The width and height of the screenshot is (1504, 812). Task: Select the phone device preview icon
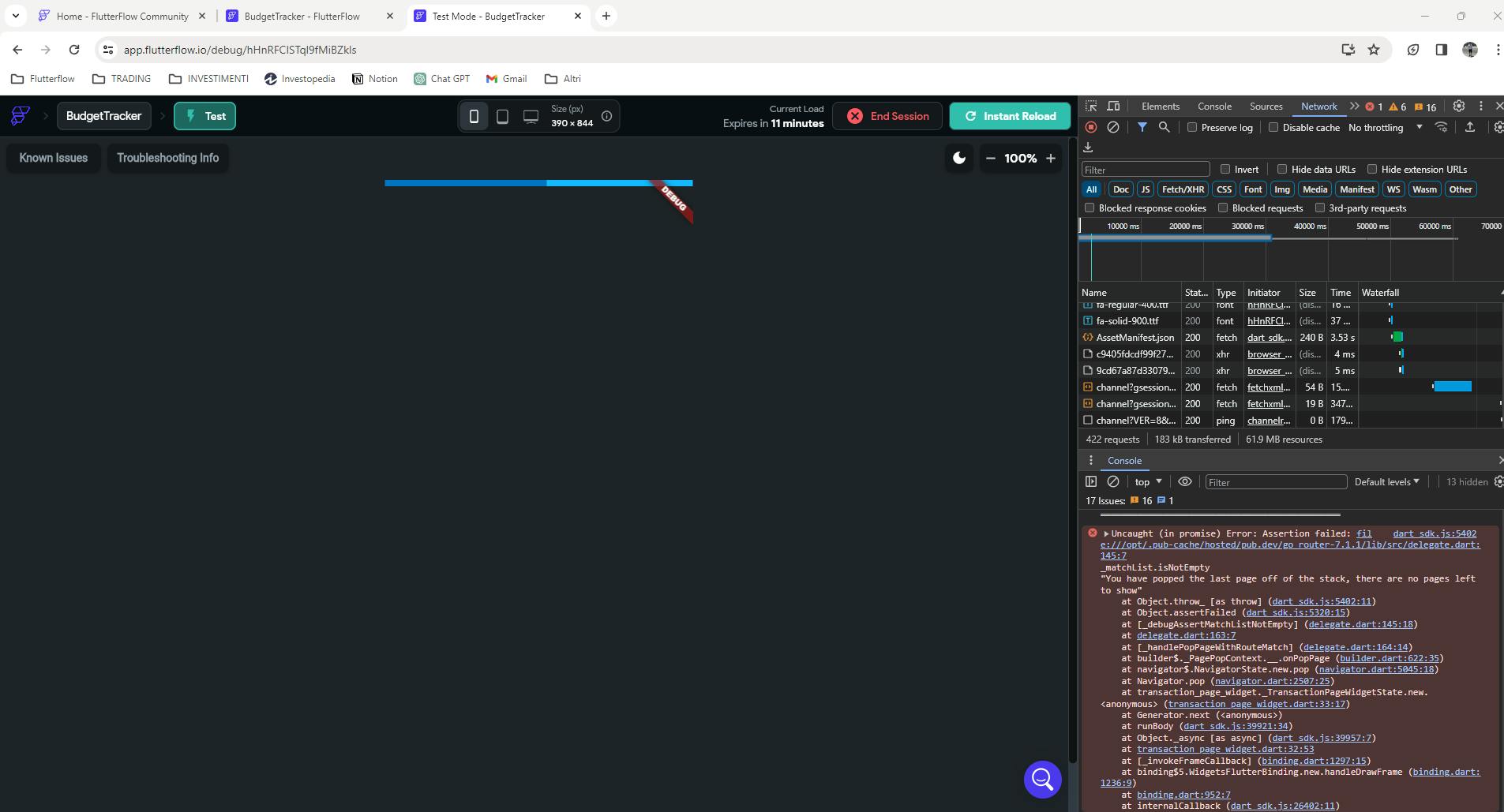[474, 116]
